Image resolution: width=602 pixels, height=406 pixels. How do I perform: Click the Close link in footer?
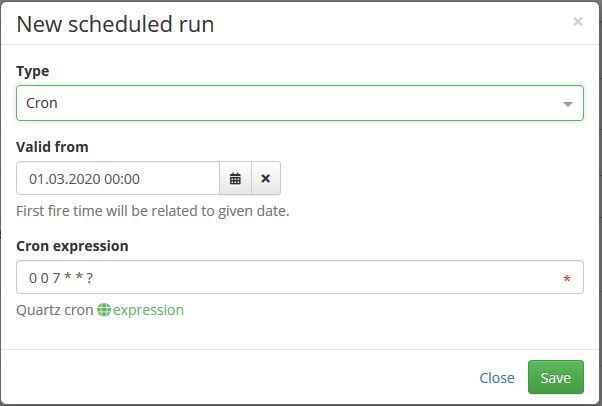497,378
